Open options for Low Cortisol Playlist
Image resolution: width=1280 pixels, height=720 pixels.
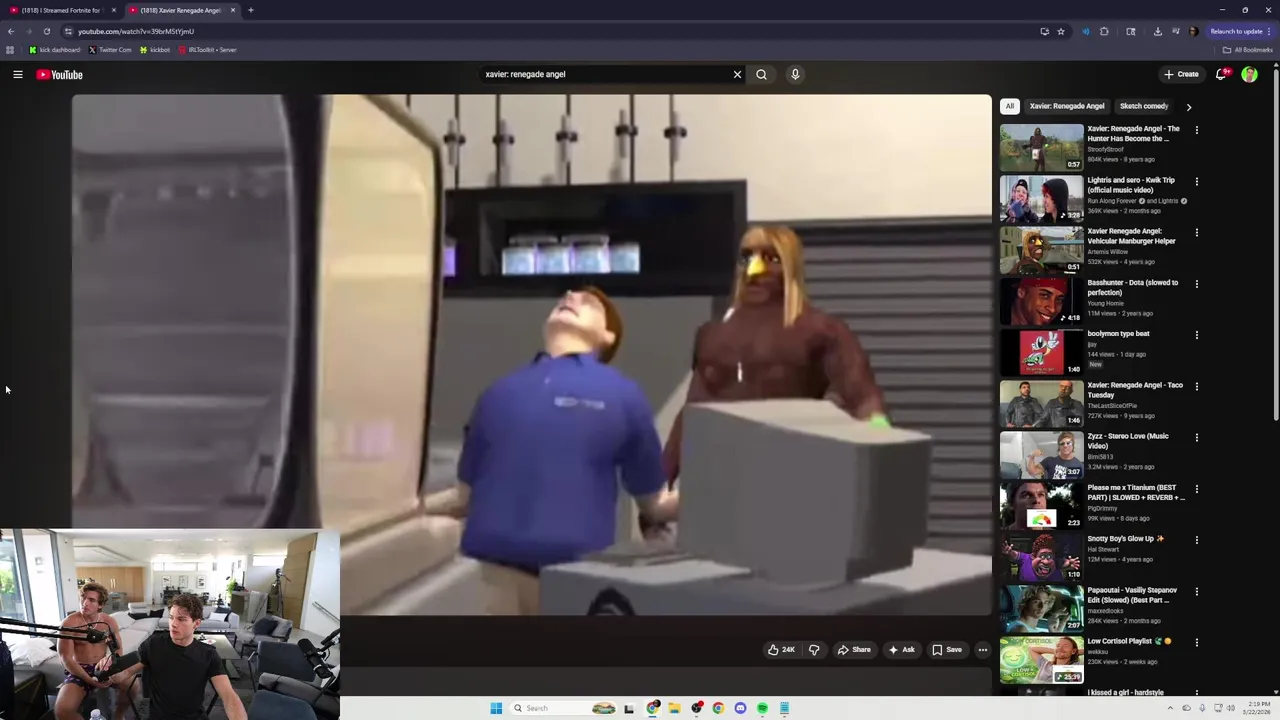1196,642
